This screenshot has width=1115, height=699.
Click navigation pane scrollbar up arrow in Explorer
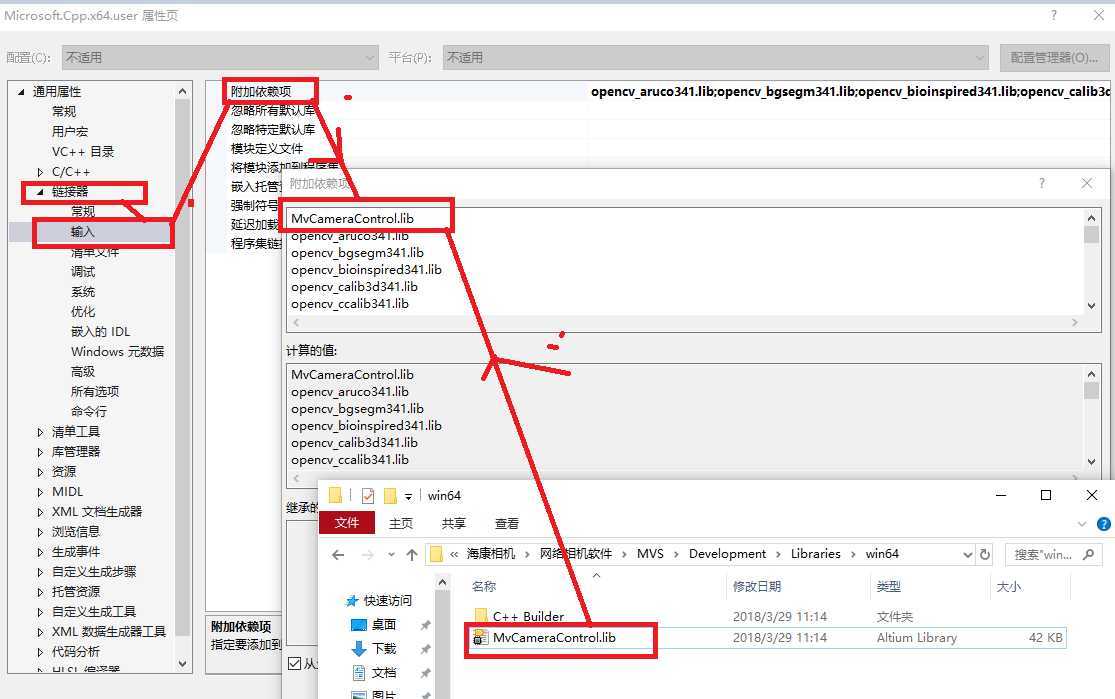(442, 583)
